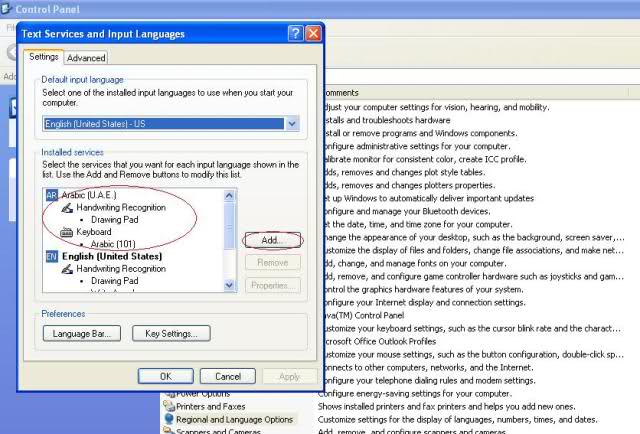Switch to the Advanced tab
The image size is (640, 434).
(x=86, y=58)
